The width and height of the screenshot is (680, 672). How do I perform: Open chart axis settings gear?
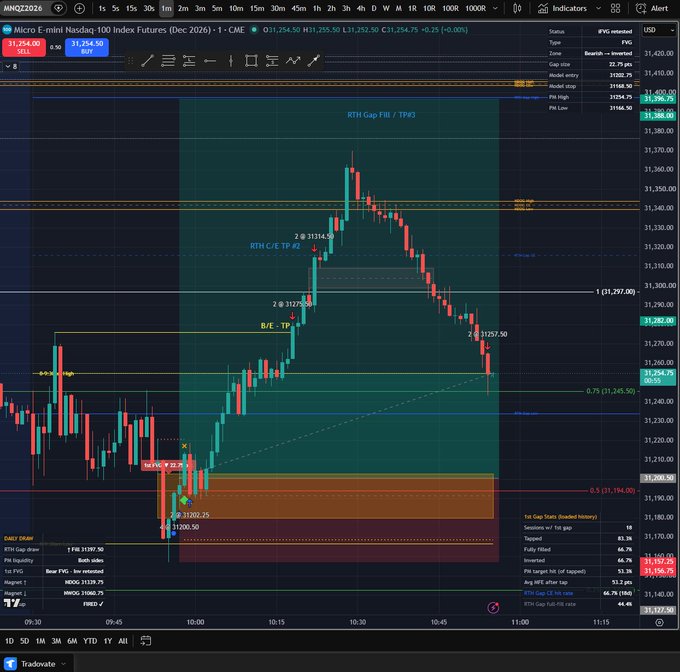click(659, 622)
